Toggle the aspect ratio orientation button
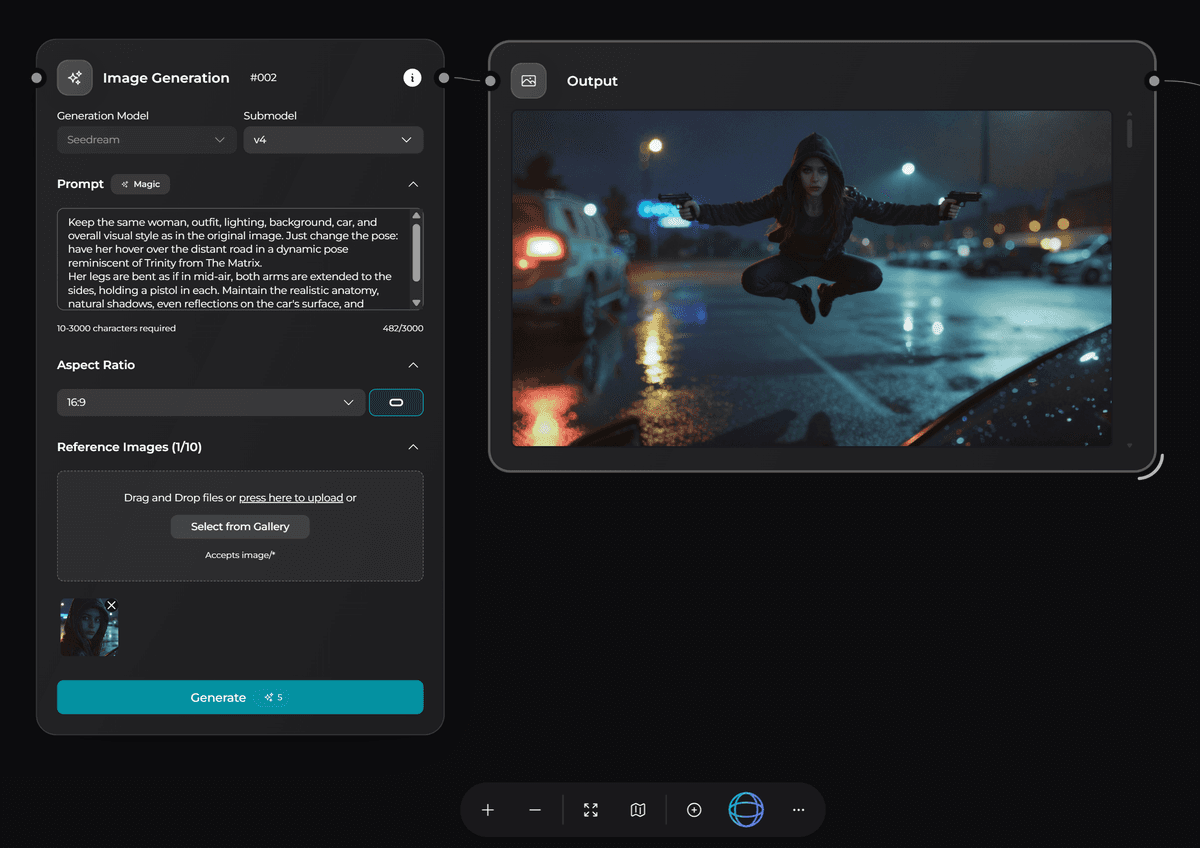Screen dimensions: 1200x848 [x=396, y=402]
